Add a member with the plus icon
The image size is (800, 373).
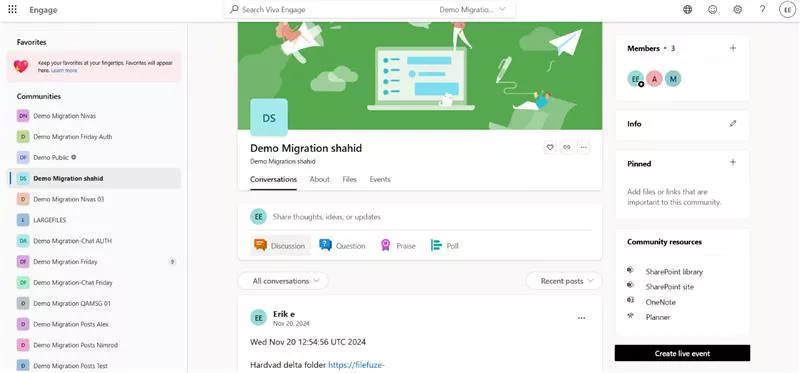pyautogui.click(x=733, y=48)
